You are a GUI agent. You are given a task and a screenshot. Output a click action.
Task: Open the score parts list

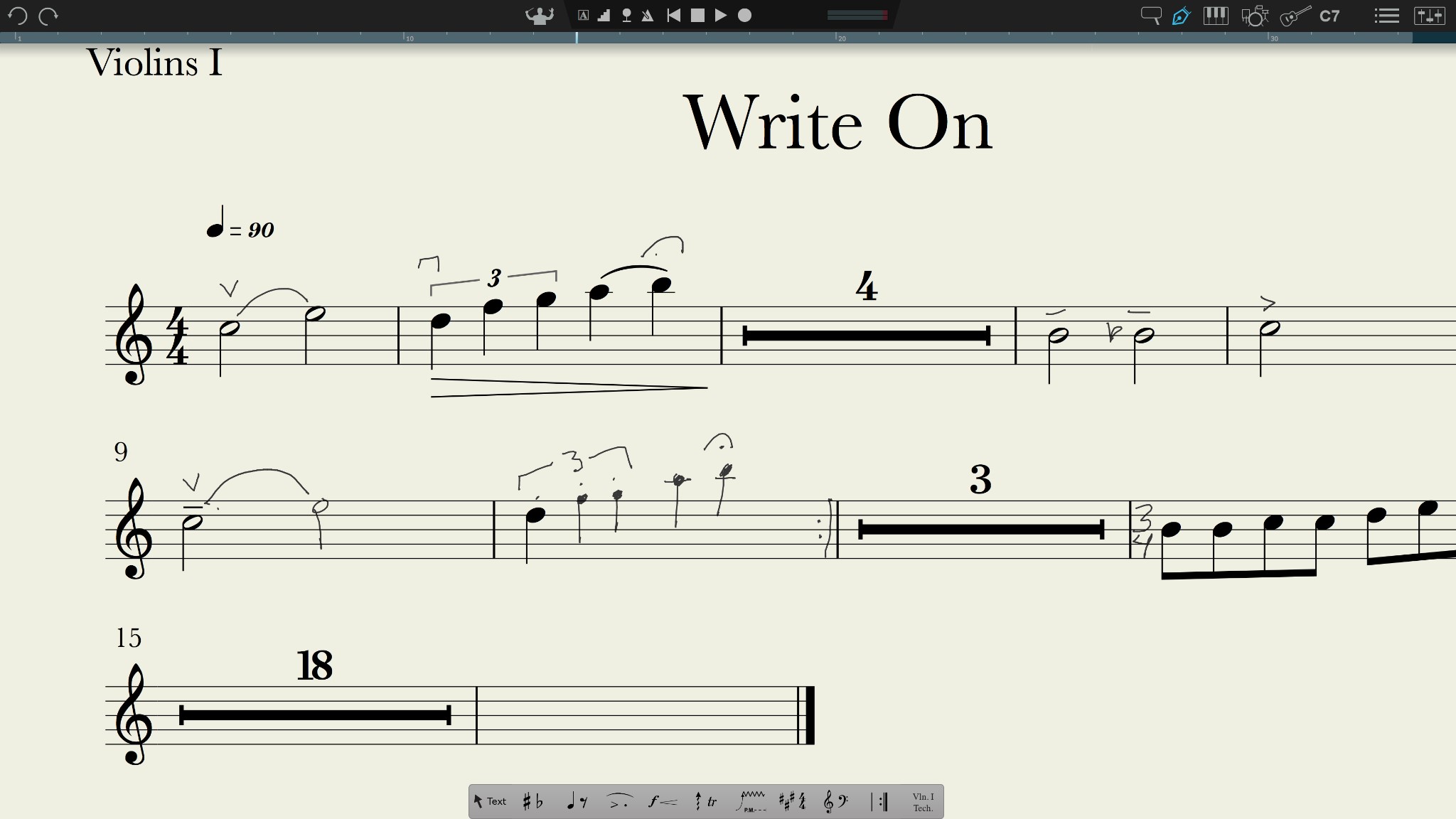(x=1388, y=15)
